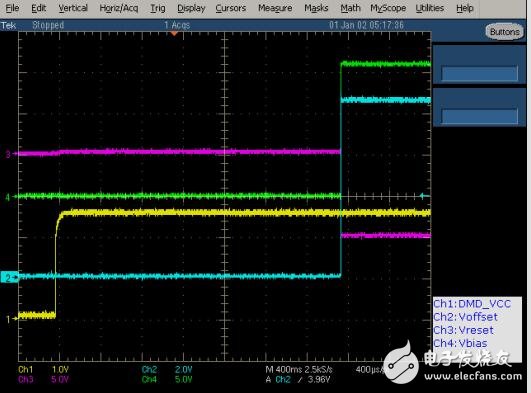The width and height of the screenshot is (531, 393).
Task: Open the Cursors menu
Action: [x=231, y=8]
